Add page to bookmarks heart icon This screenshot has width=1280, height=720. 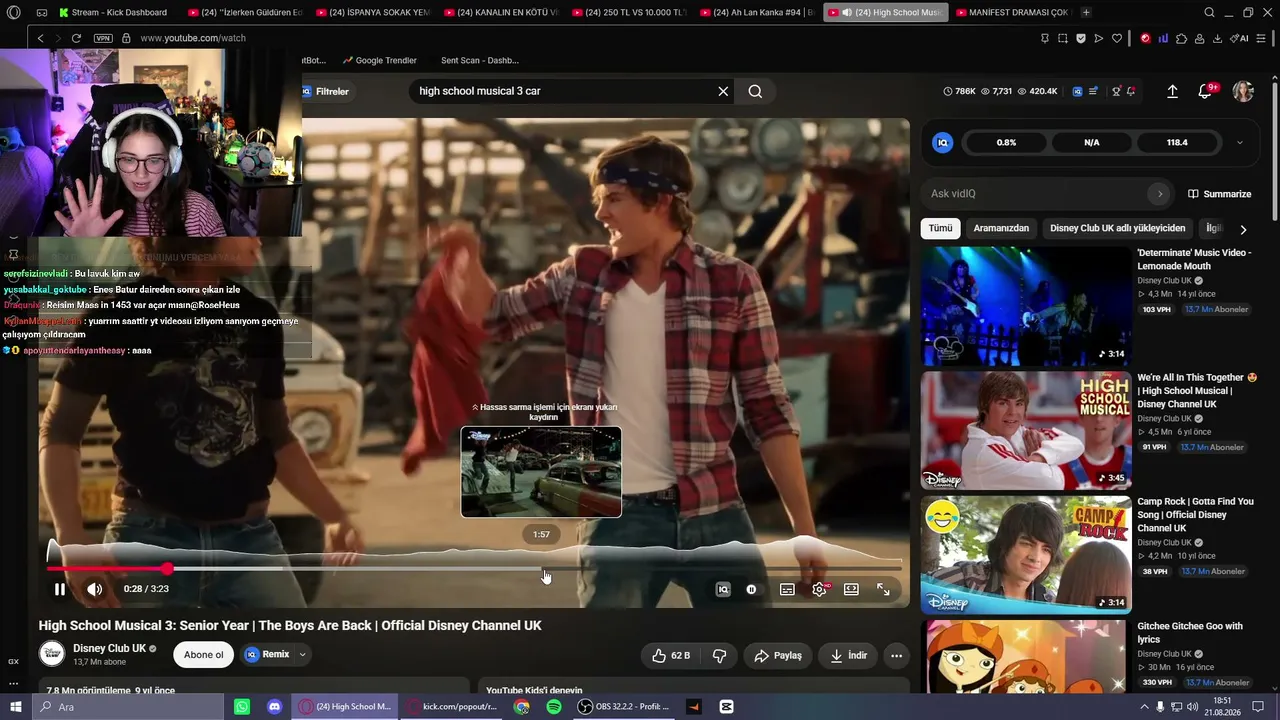(x=1116, y=38)
